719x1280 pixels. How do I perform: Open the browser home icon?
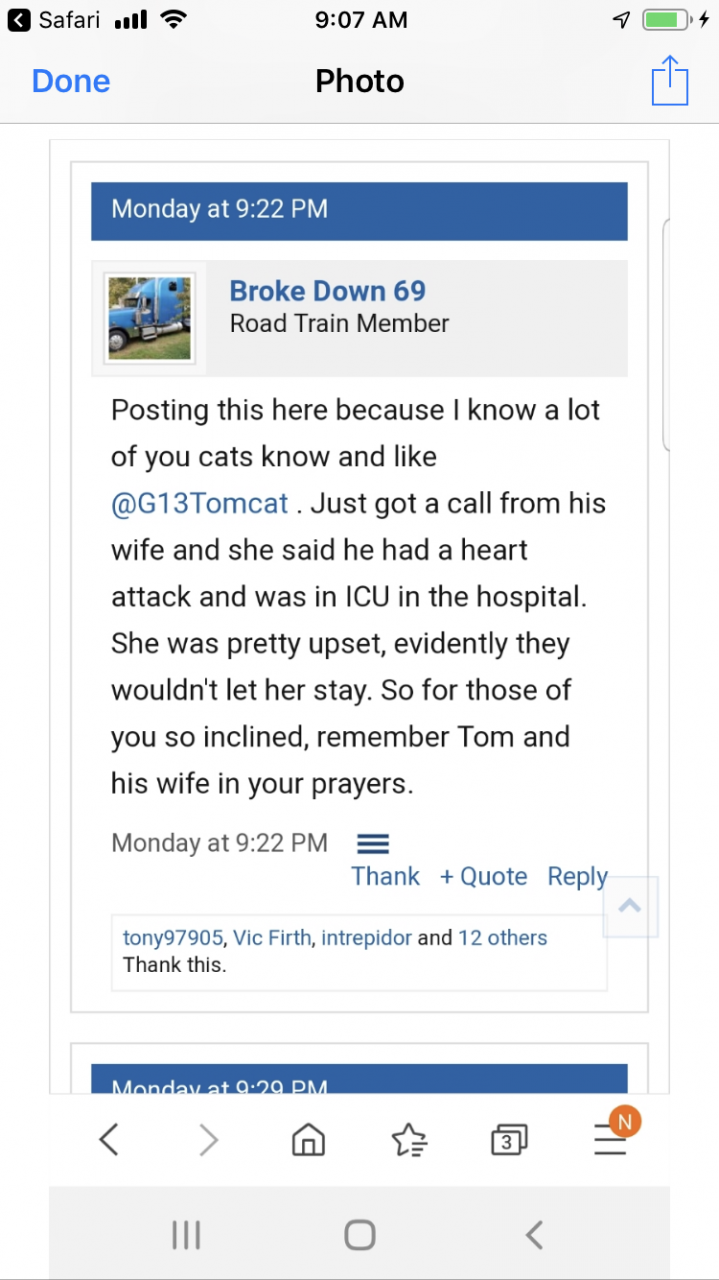coord(308,1138)
